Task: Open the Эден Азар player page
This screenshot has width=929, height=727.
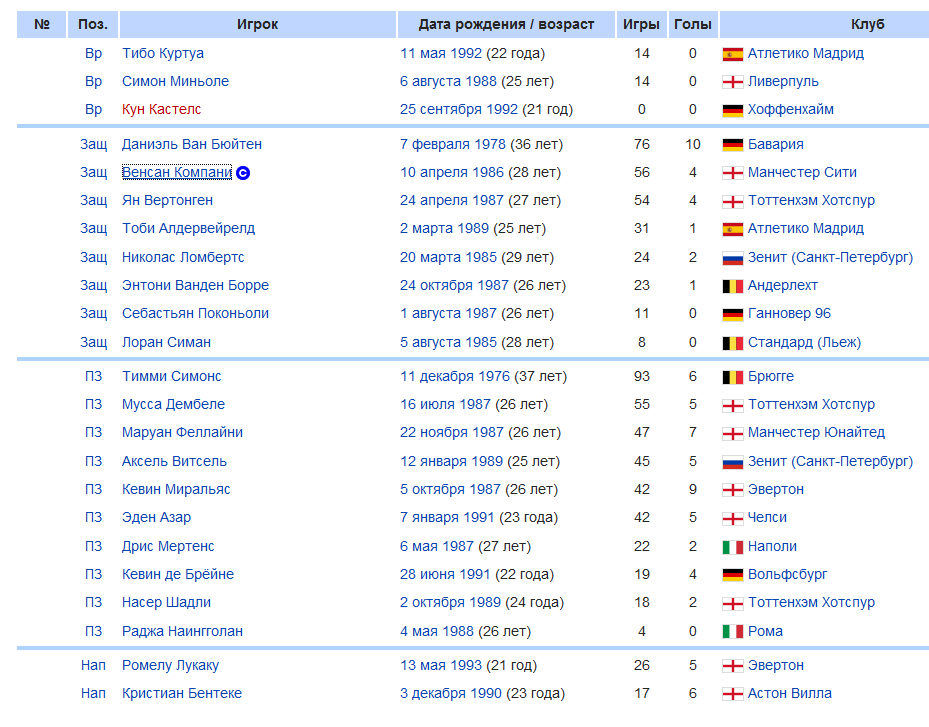Action: point(156,517)
